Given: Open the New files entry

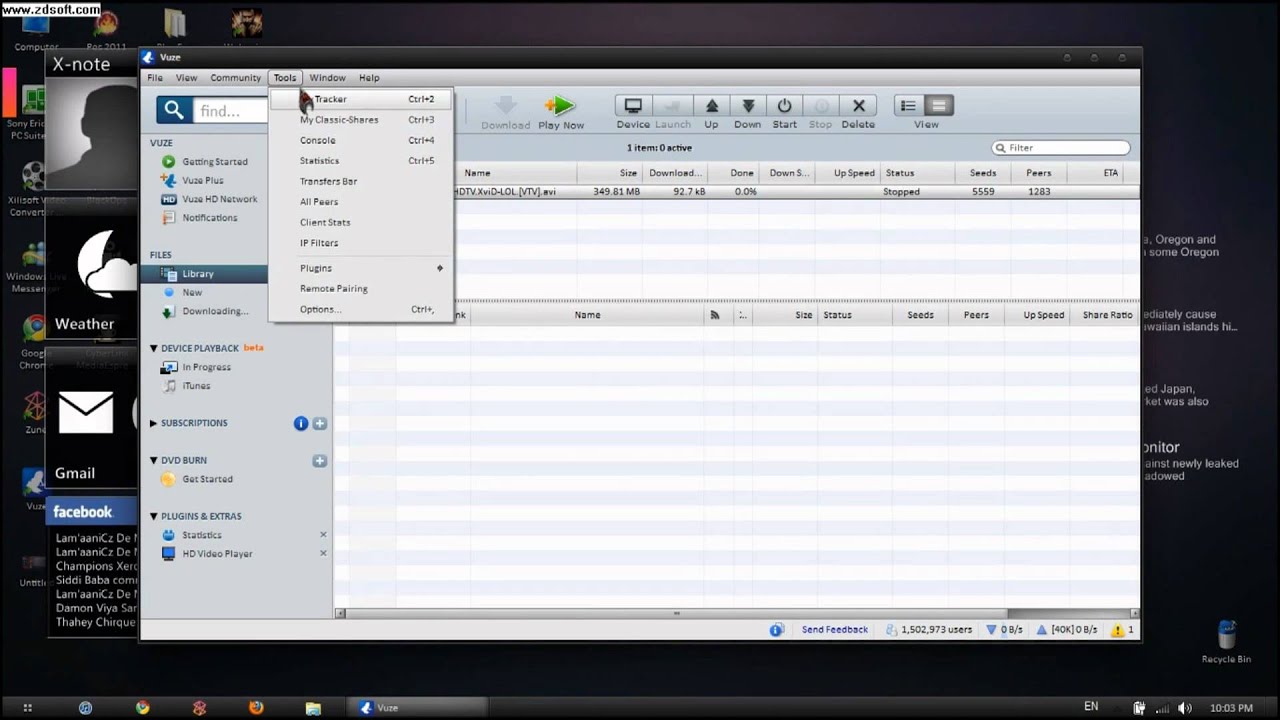Looking at the screenshot, I should click(192, 292).
